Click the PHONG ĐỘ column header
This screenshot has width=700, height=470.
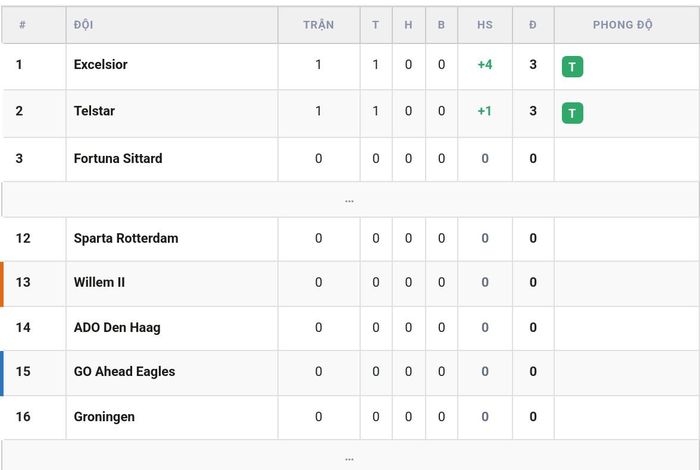[x=623, y=25]
